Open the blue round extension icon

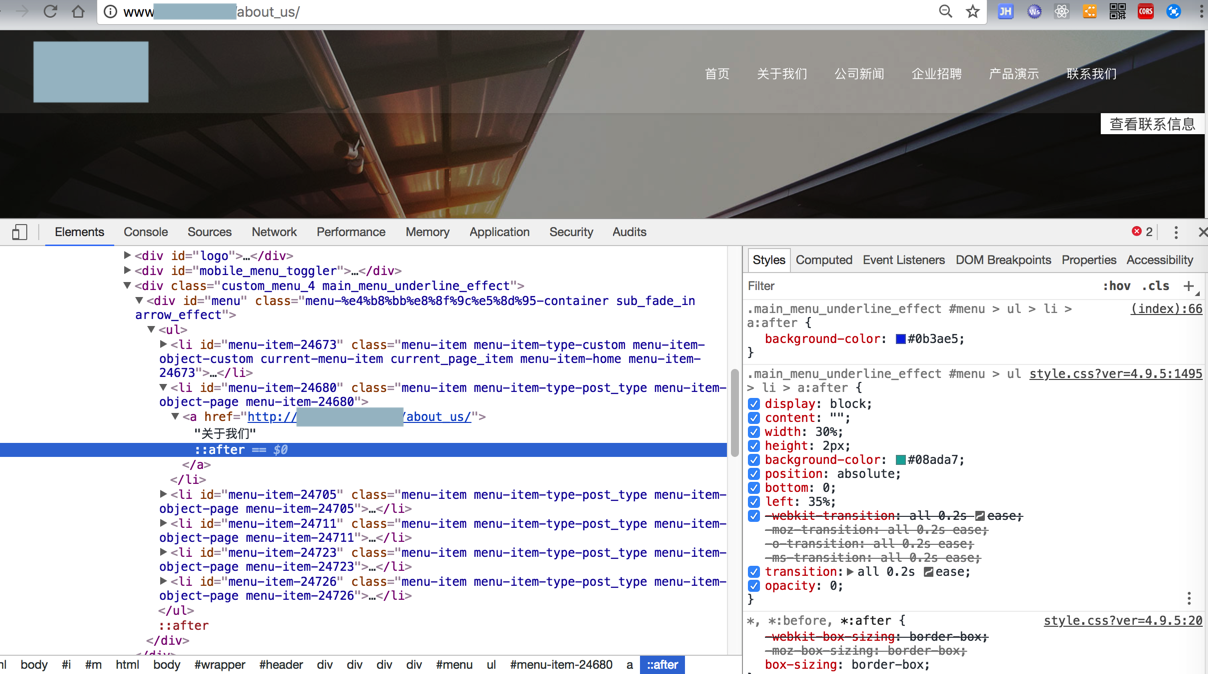click(x=1174, y=12)
